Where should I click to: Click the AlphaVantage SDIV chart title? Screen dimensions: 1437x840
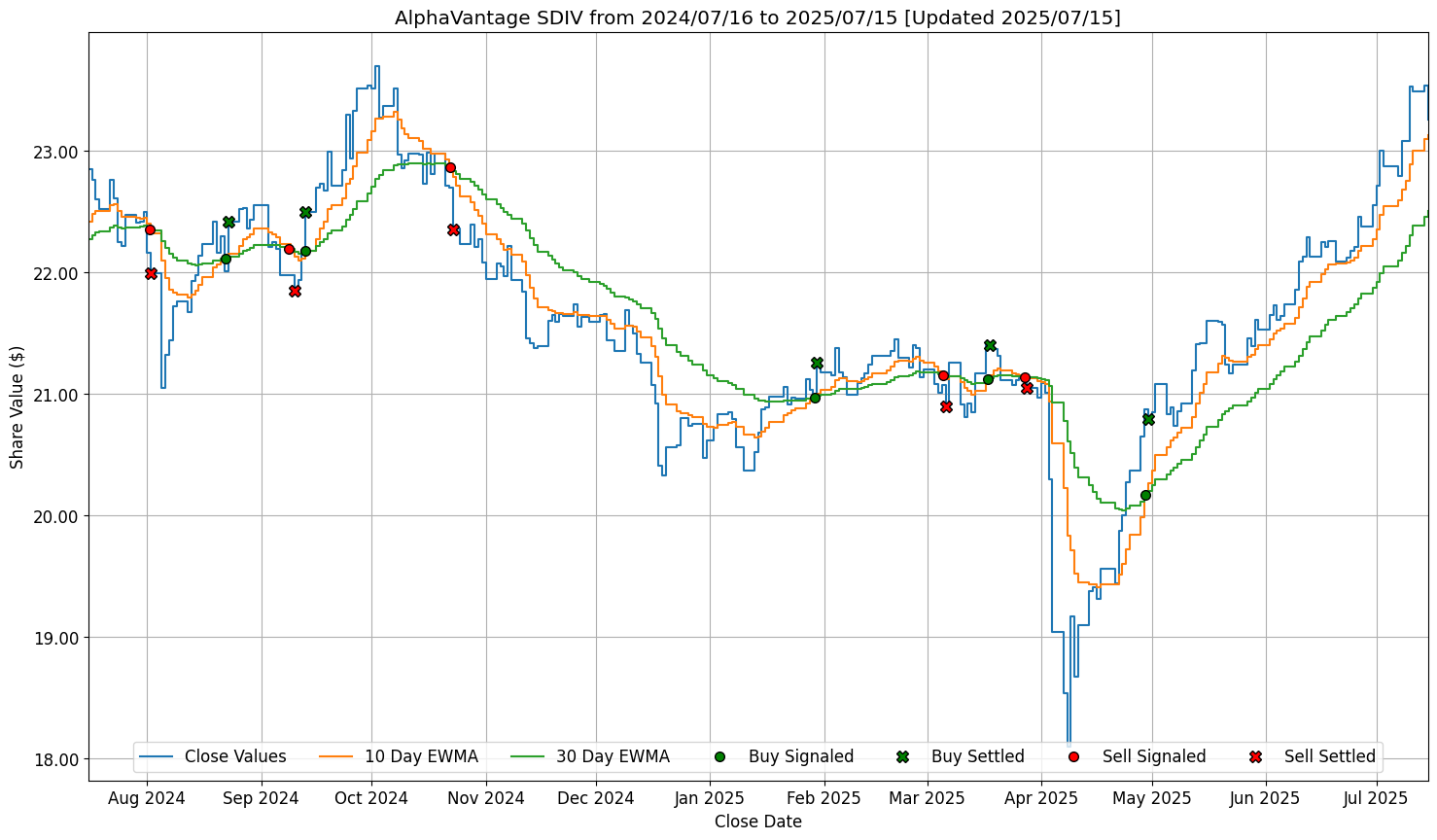tap(757, 17)
